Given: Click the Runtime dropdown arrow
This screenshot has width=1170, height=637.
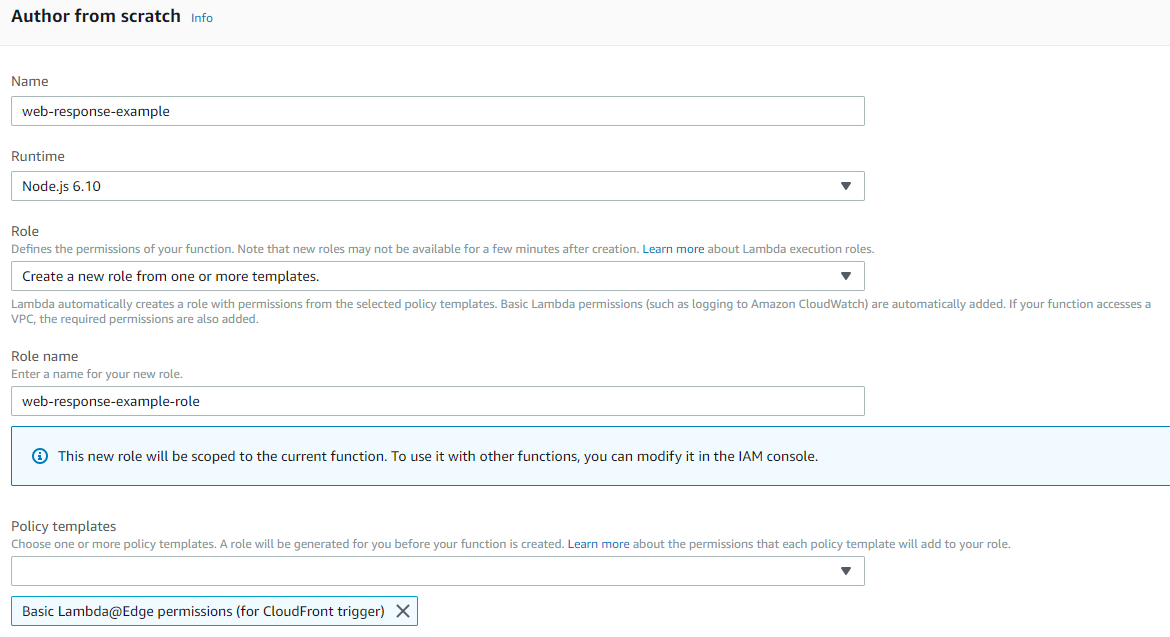Looking at the screenshot, I should [846, 186].
